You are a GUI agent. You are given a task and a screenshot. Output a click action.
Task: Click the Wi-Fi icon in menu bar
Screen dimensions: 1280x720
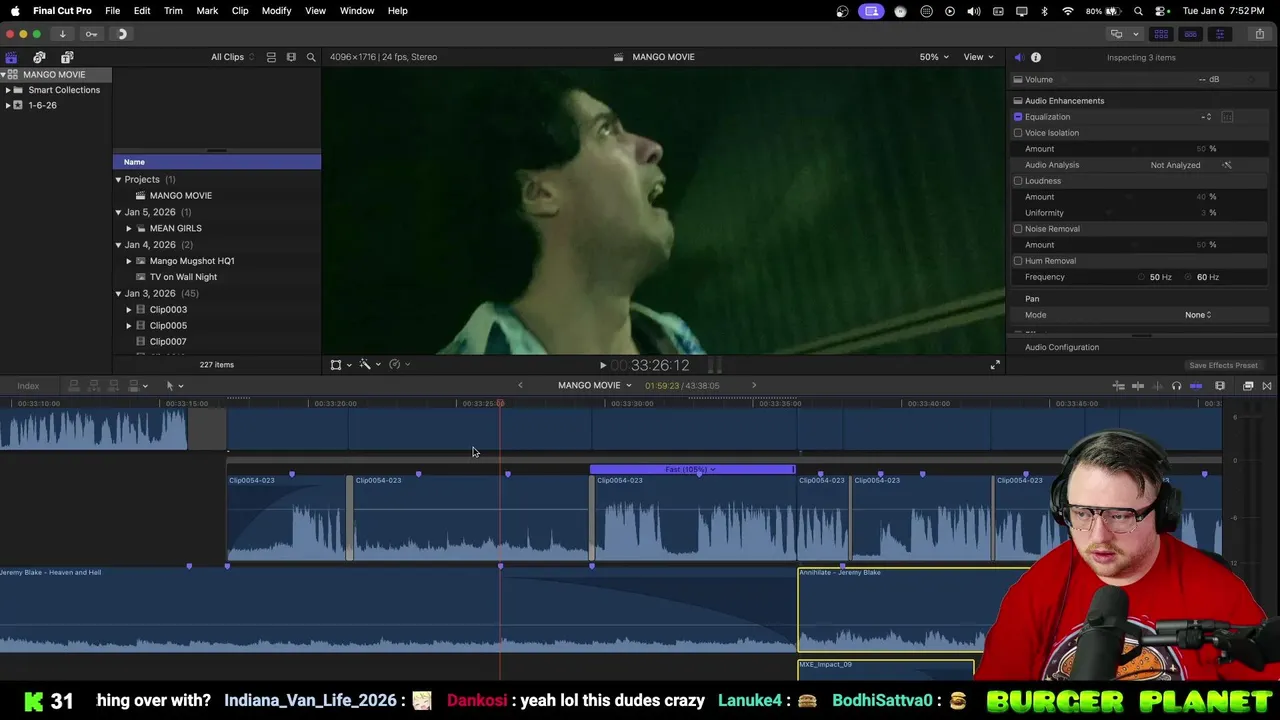1068,11
